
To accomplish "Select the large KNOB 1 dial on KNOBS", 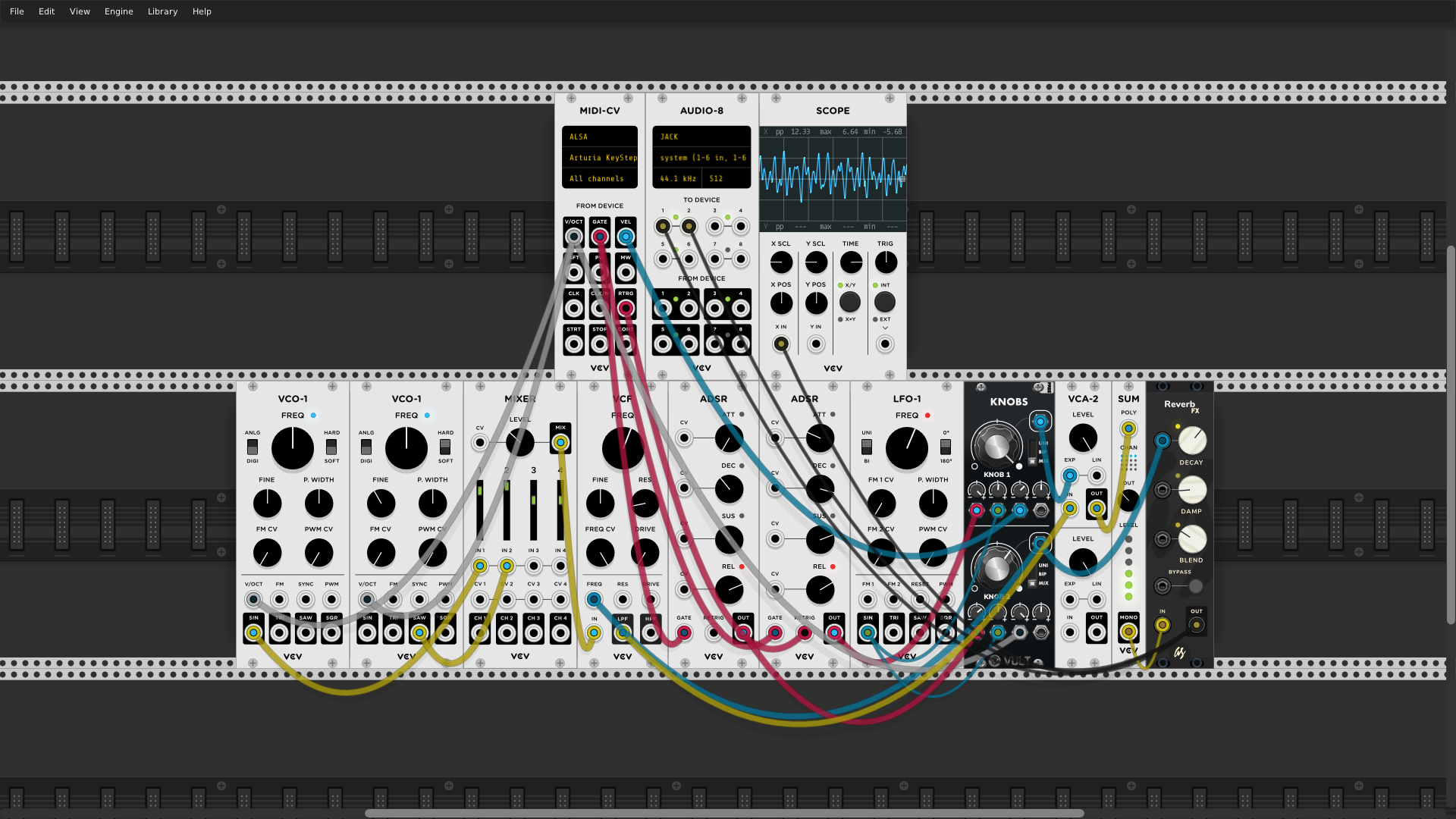I will point(996,446).
